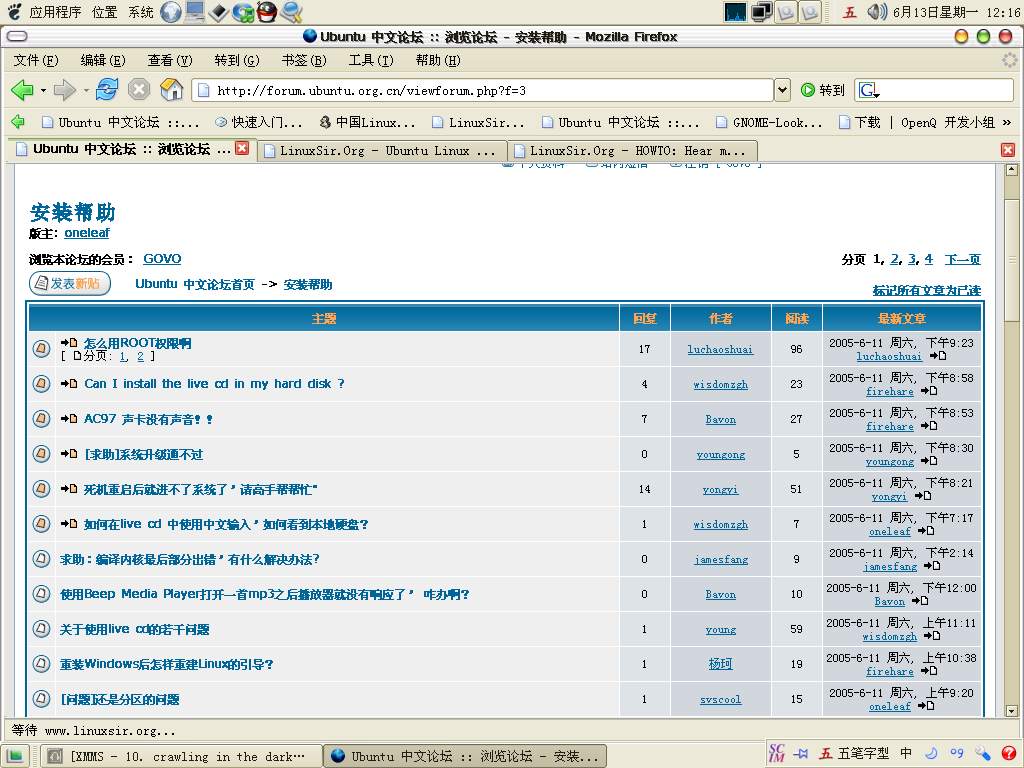
Task: Switch to the LinuxSir.Org - HOWTO tab
Action: coord(633,151)
